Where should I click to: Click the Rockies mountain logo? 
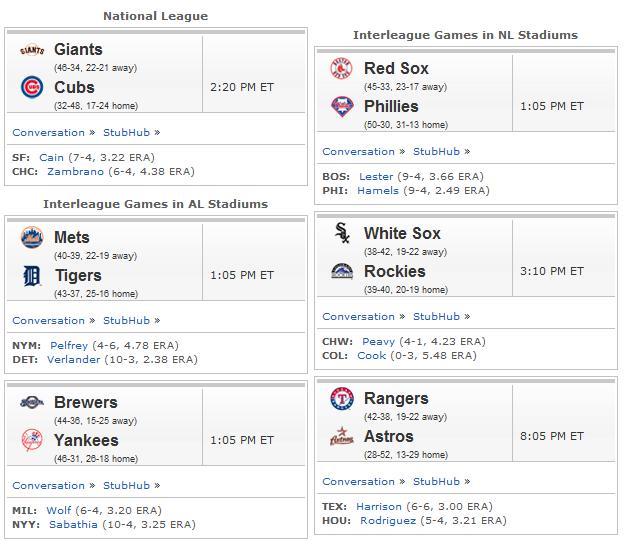coord(343,271)
